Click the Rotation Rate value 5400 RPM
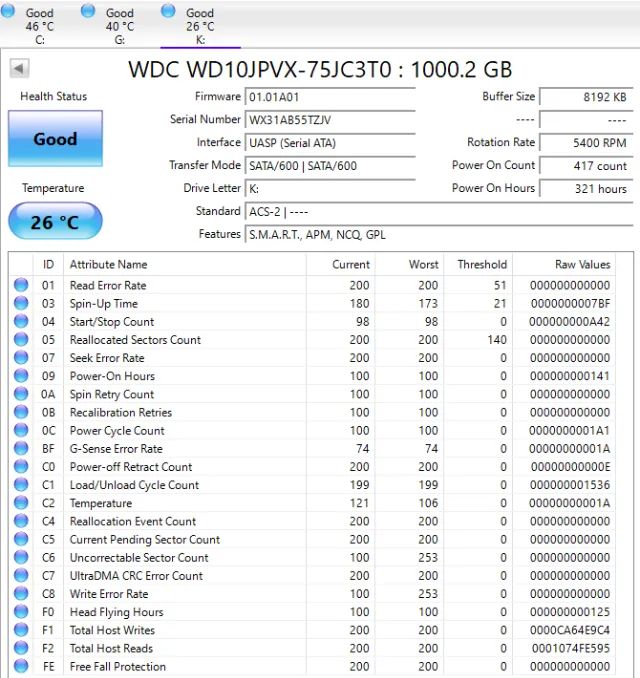Viewport: 640px width, 678px height. tap(586, 143)
